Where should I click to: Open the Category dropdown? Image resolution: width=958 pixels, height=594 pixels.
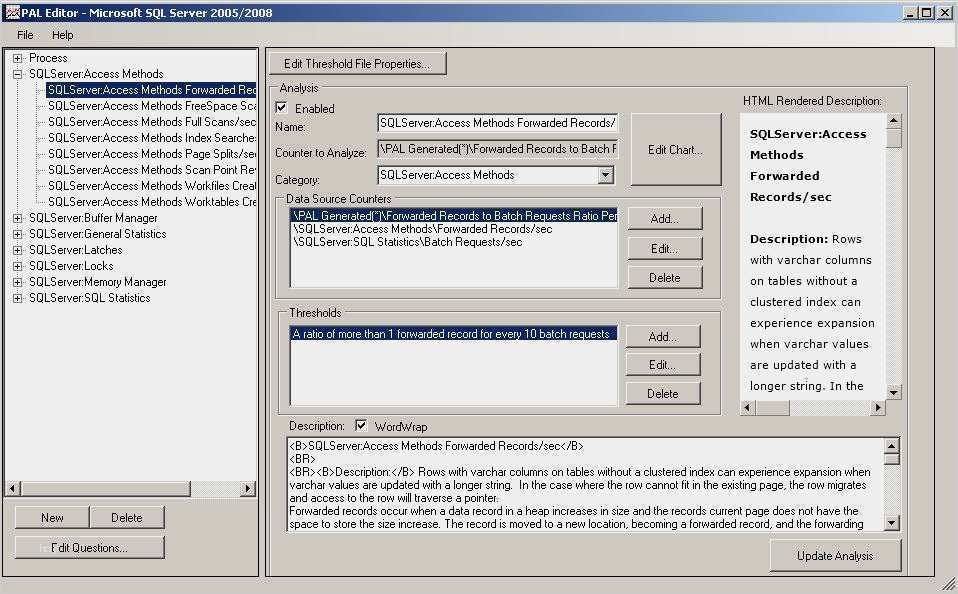pos(605,175)
